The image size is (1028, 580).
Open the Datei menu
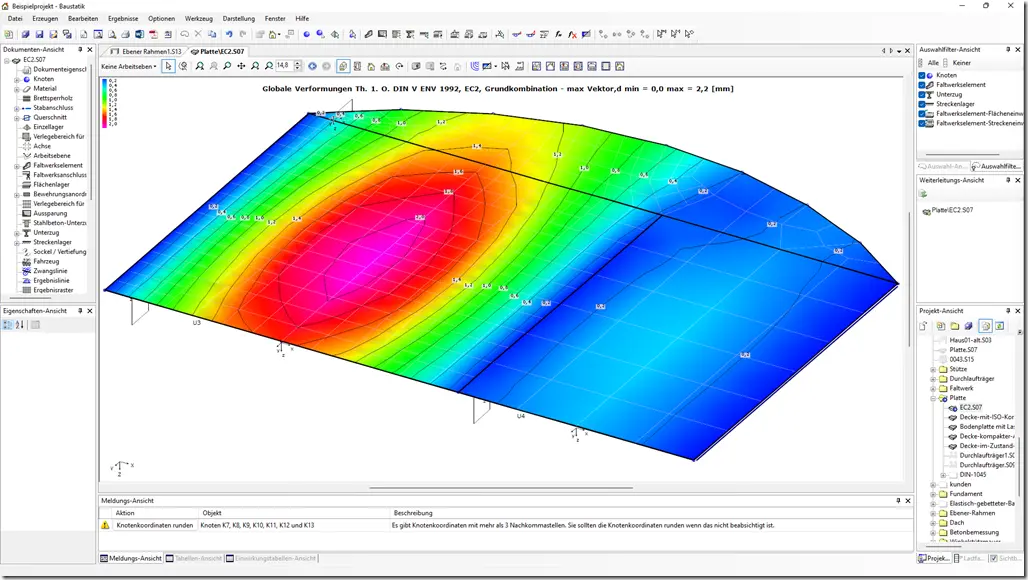[x=15, y=18]
